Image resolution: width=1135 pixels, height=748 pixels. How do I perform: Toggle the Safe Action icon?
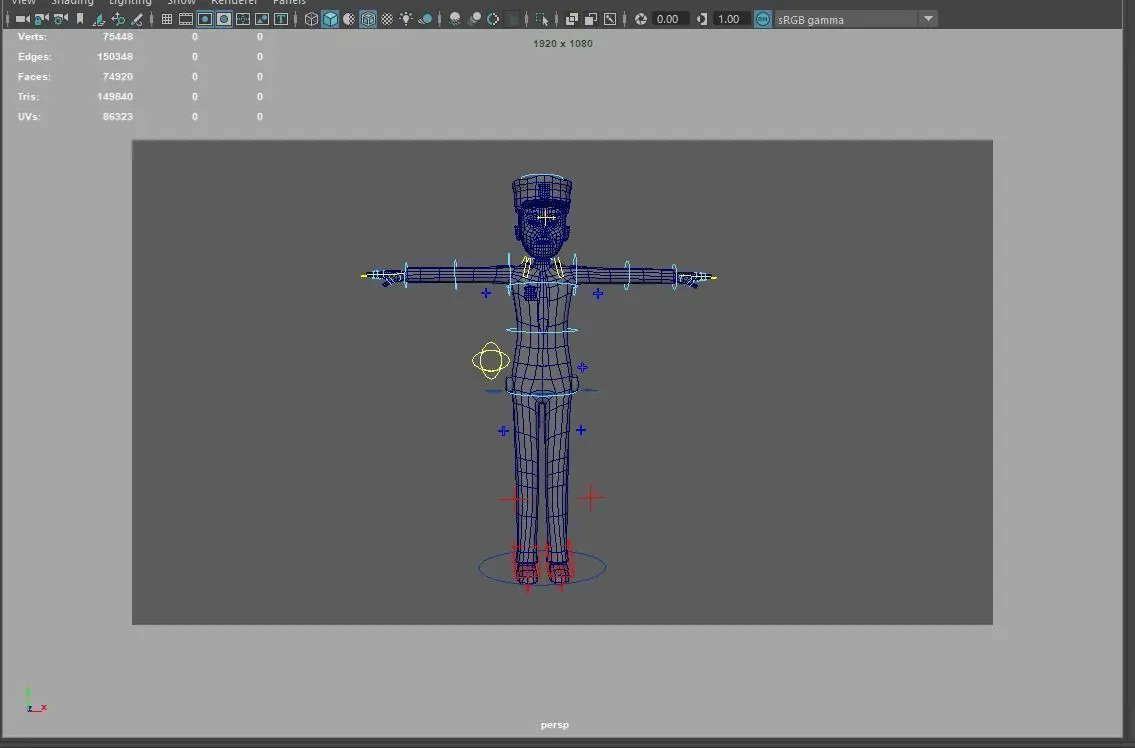pos(262,20)
